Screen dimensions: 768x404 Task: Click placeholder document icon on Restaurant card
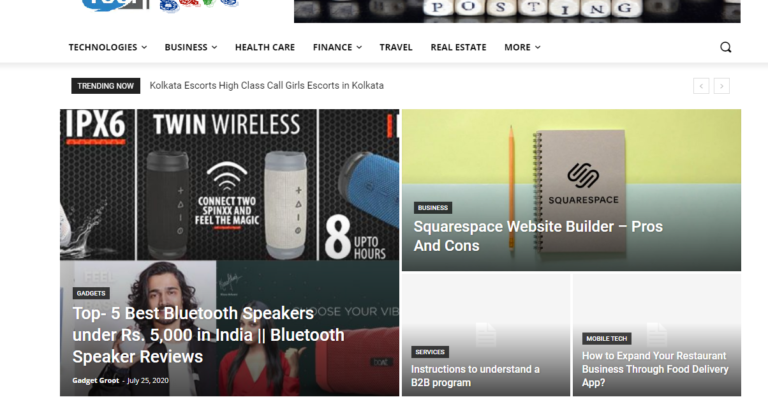click(657, 334)
